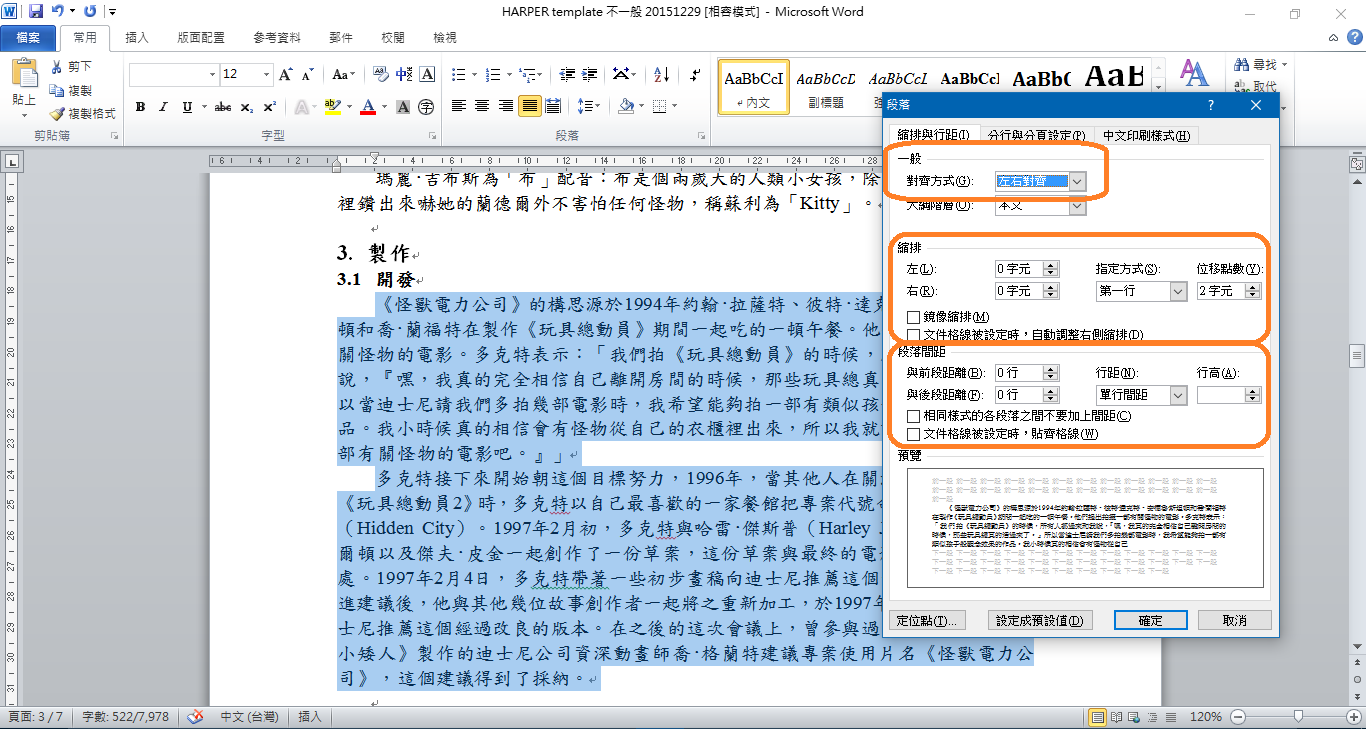Click the stepper for 位移點數 value

(x=1253, y=291)
